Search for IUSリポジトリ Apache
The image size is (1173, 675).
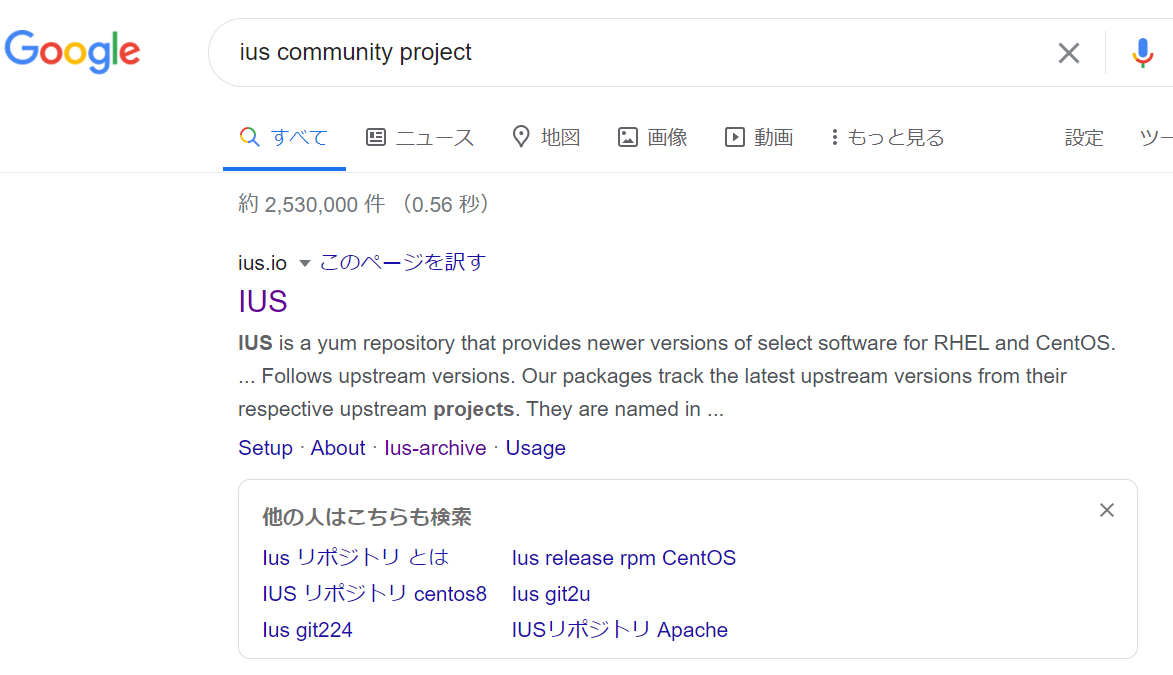[x=619, y=629]
